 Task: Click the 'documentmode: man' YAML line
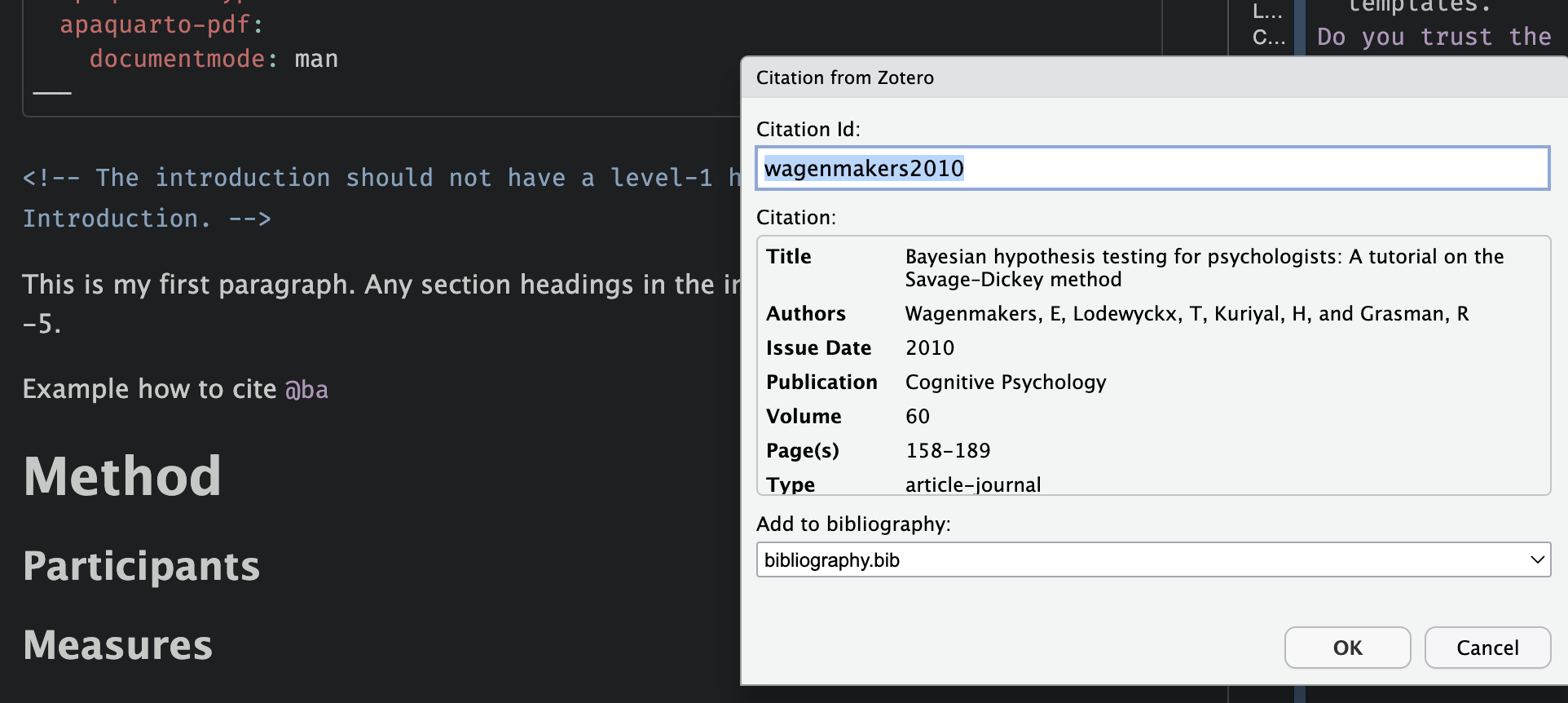(214, 59)
